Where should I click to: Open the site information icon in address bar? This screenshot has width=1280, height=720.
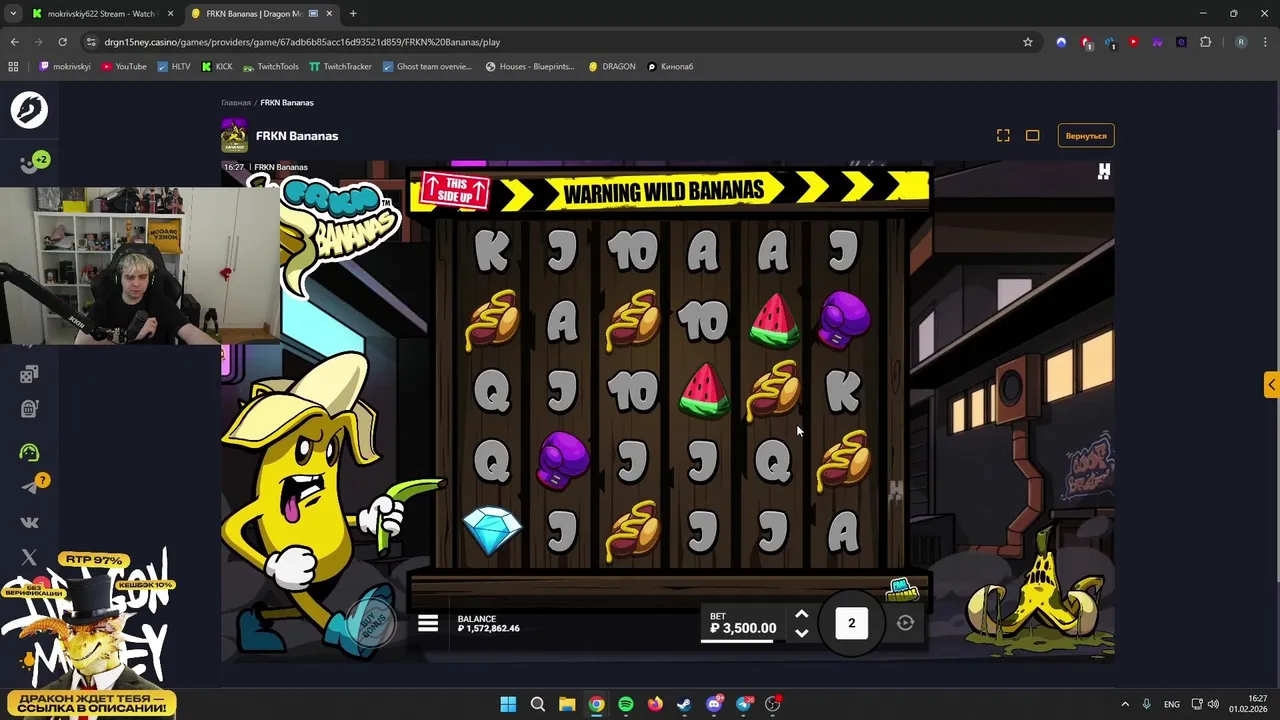click(91, 42)
